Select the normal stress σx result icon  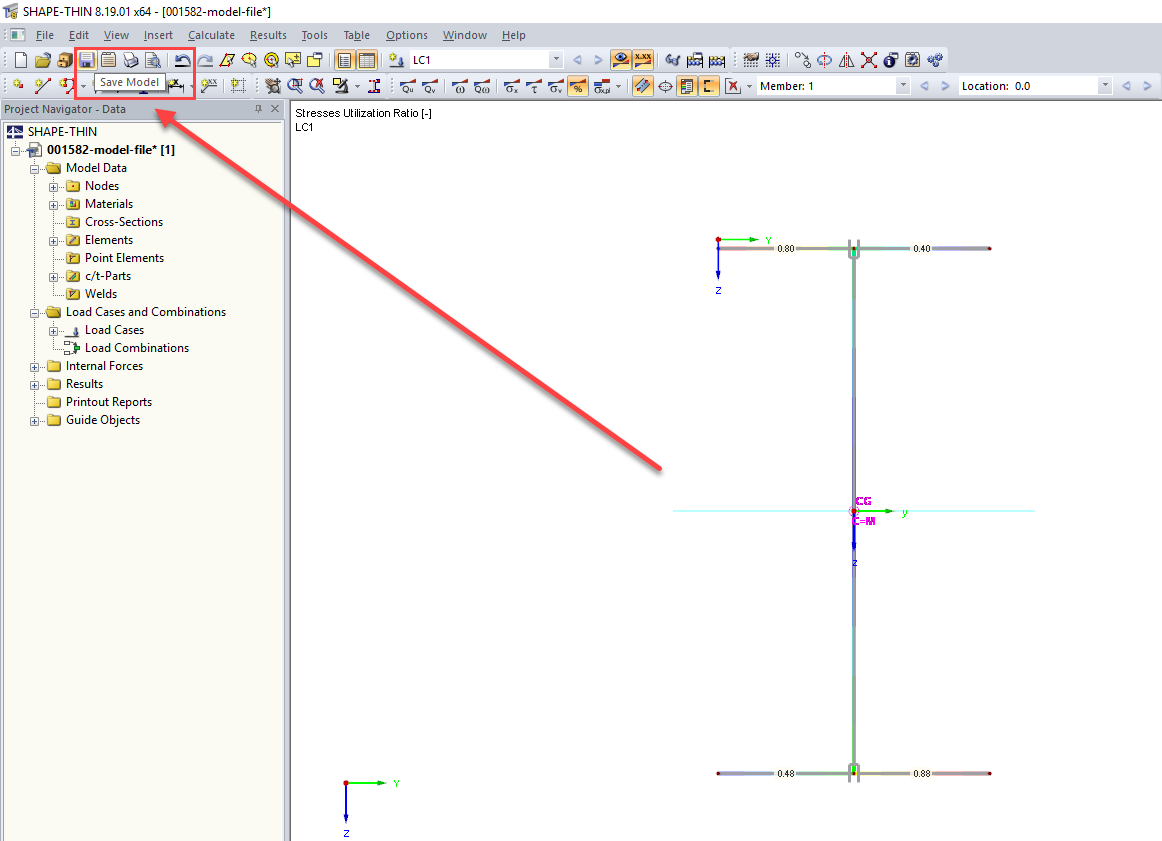click(512, 85)
